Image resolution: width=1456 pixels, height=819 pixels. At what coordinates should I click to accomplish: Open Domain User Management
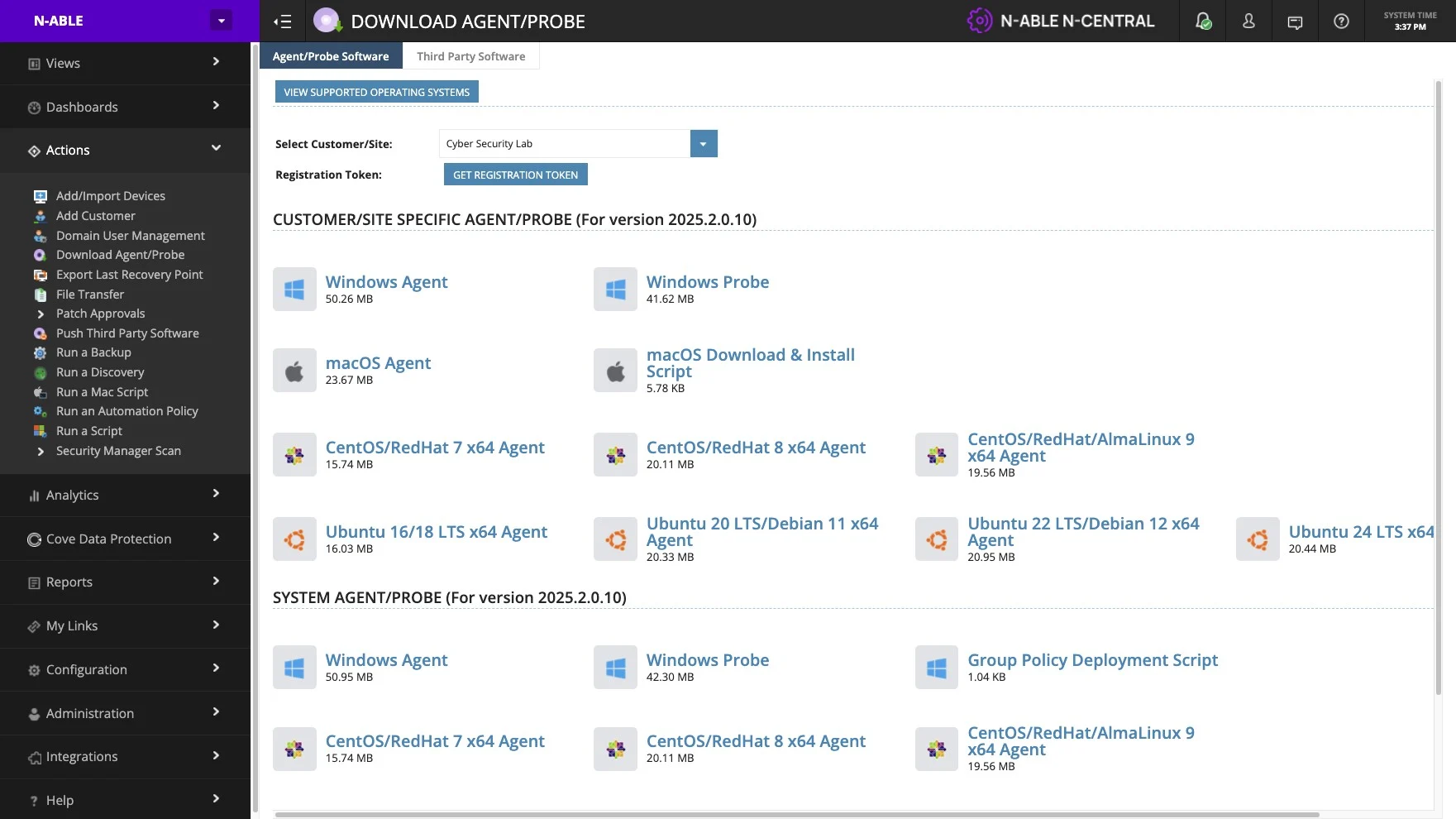[131, 236]
